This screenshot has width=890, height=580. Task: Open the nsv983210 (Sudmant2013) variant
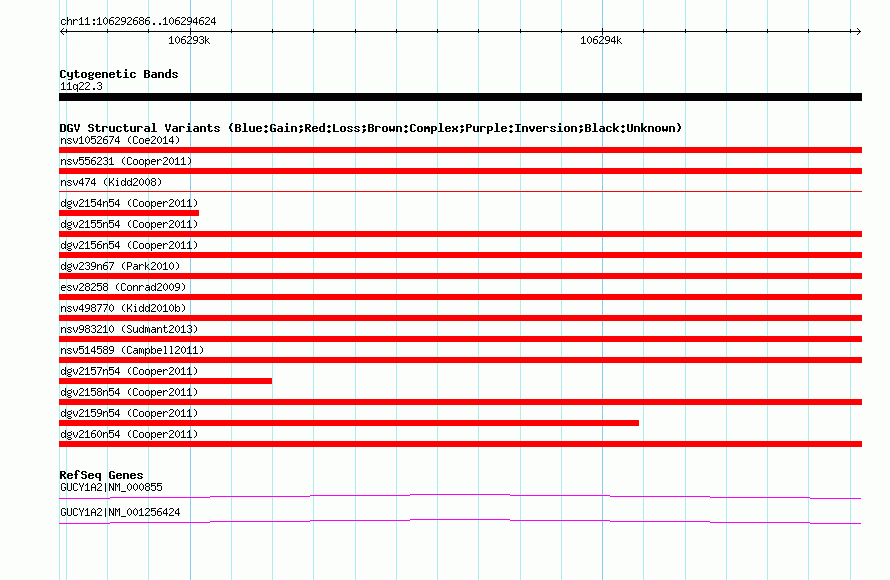129,329
